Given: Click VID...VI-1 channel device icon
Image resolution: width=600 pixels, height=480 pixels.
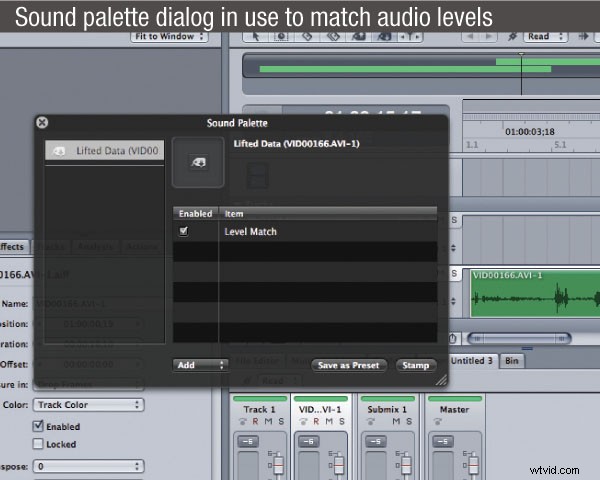Looking at the screenshot, I should [303, 421].
